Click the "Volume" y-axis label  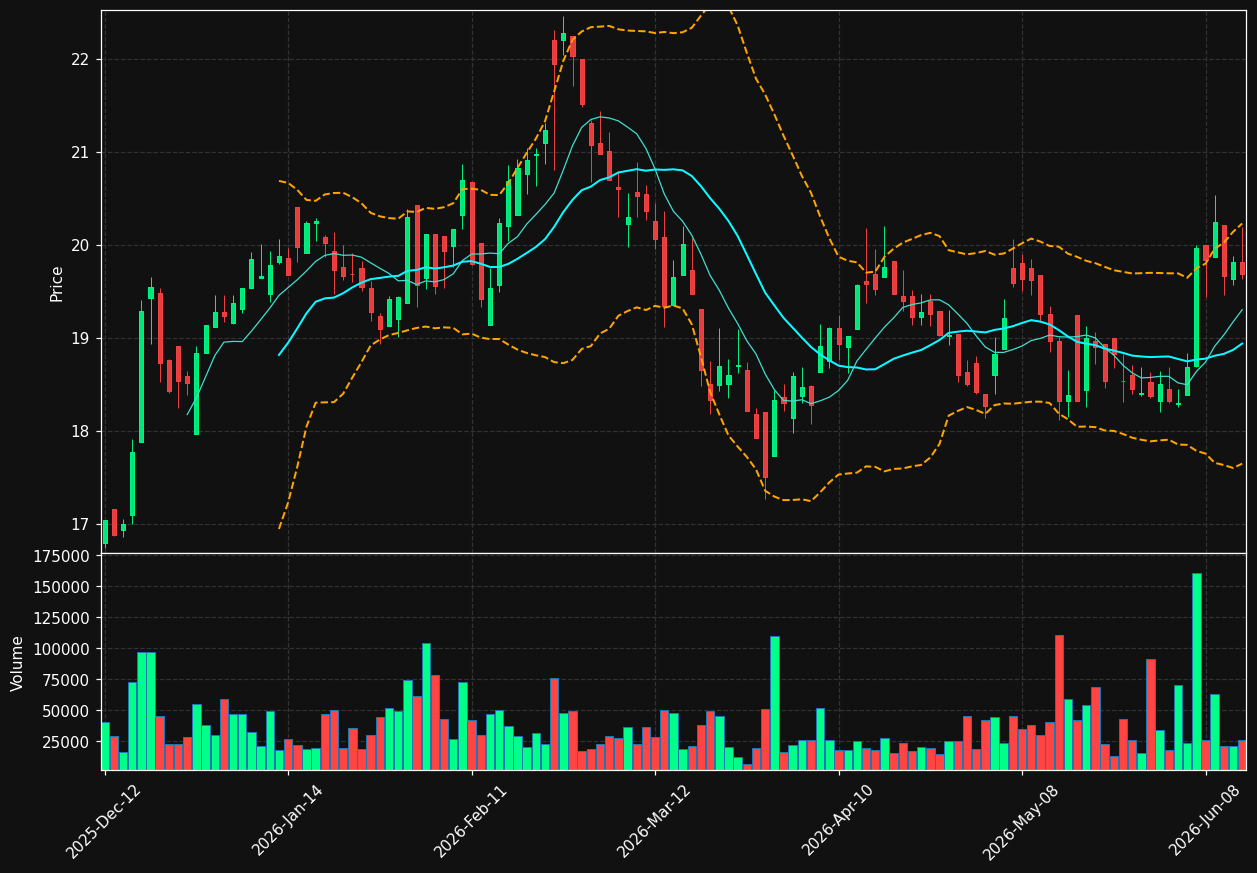(x=17, y=663)
